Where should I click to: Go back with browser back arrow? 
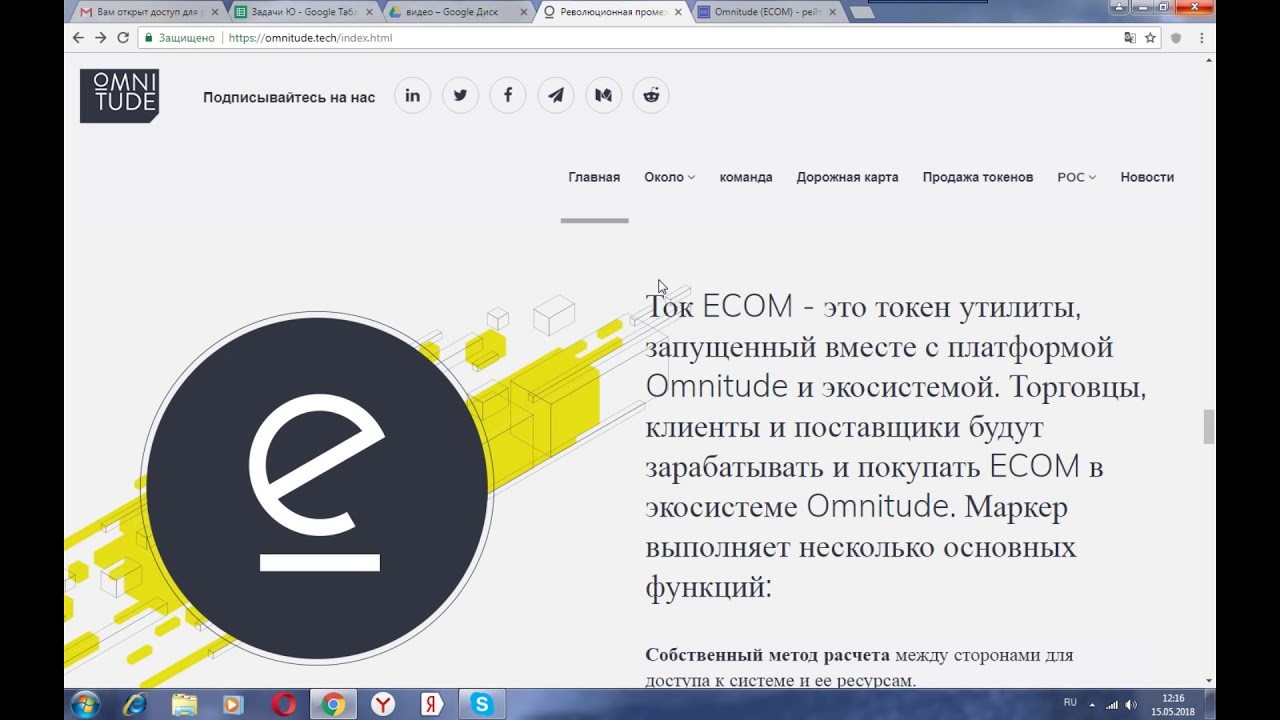(78, 38)
